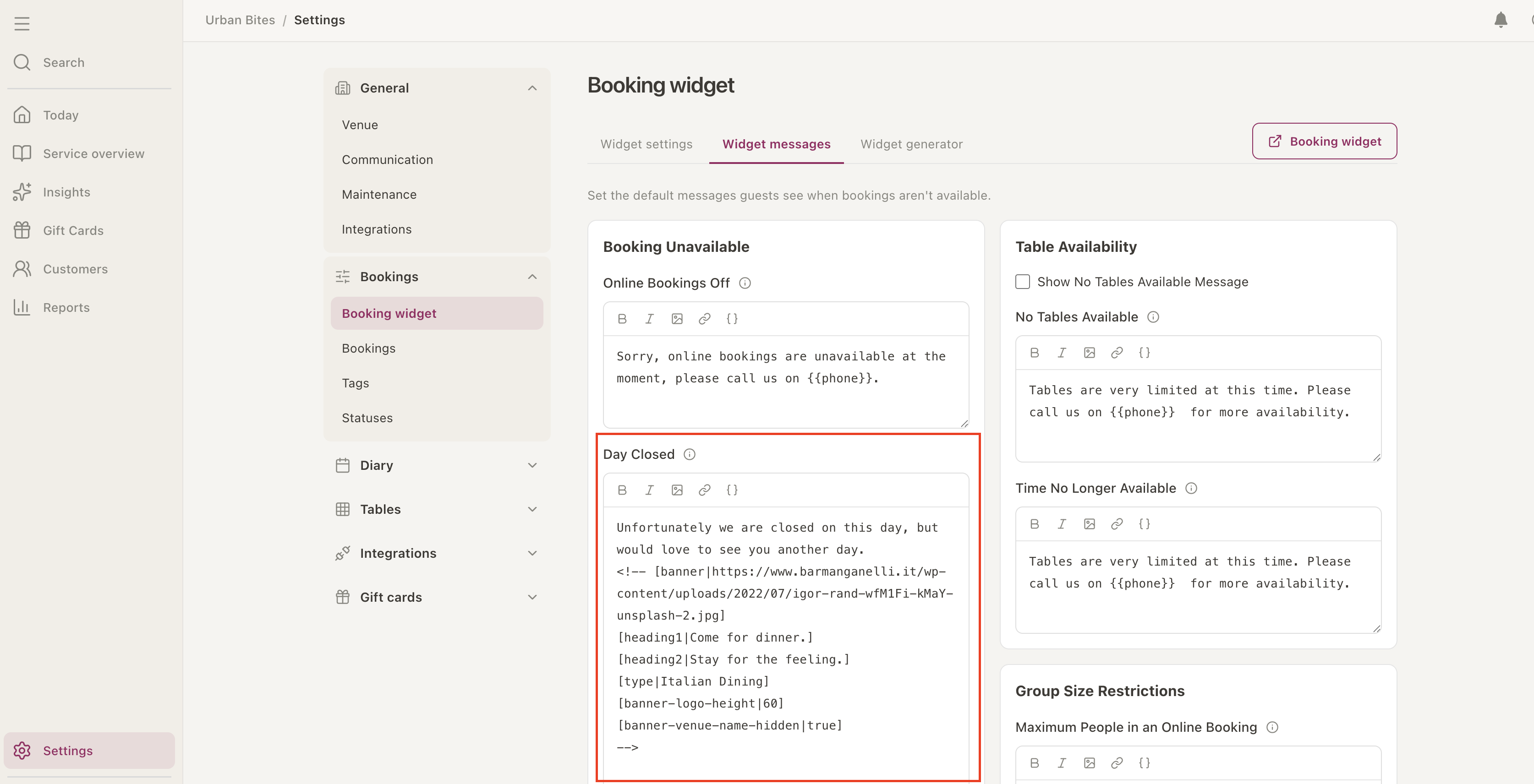Insert image in Day Closed editor
1534x784 pixels.
coord(677,490)
